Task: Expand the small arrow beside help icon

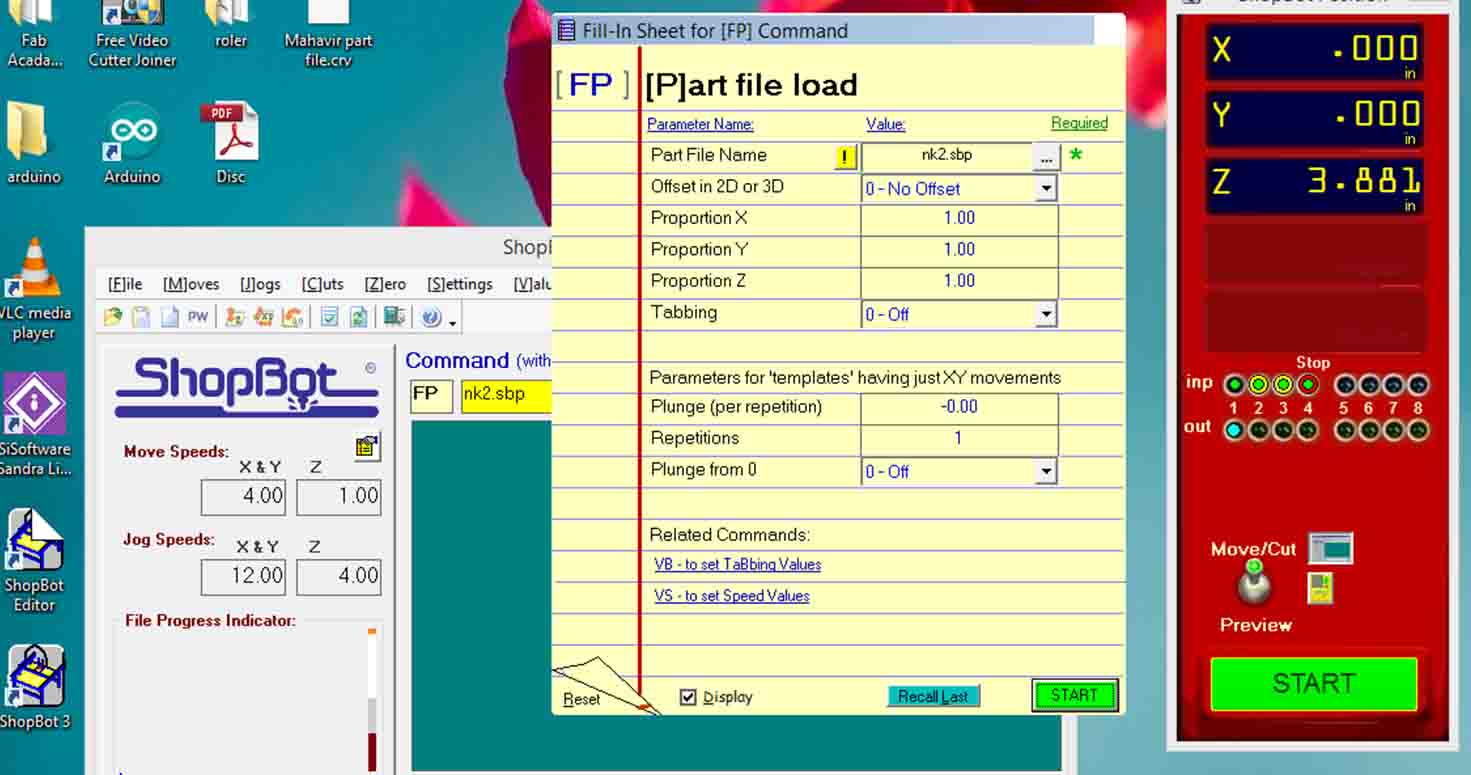Action: (x=453, y=322)
